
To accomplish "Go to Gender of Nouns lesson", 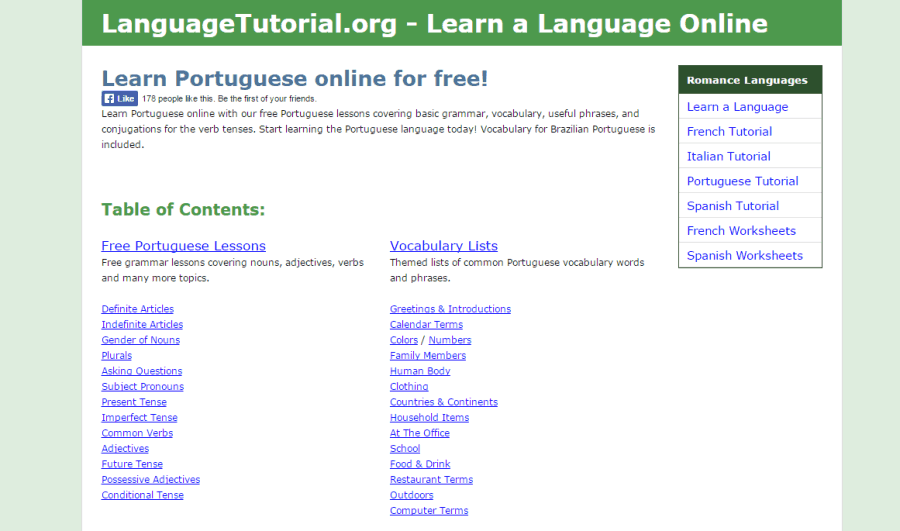I will point(141,340).
